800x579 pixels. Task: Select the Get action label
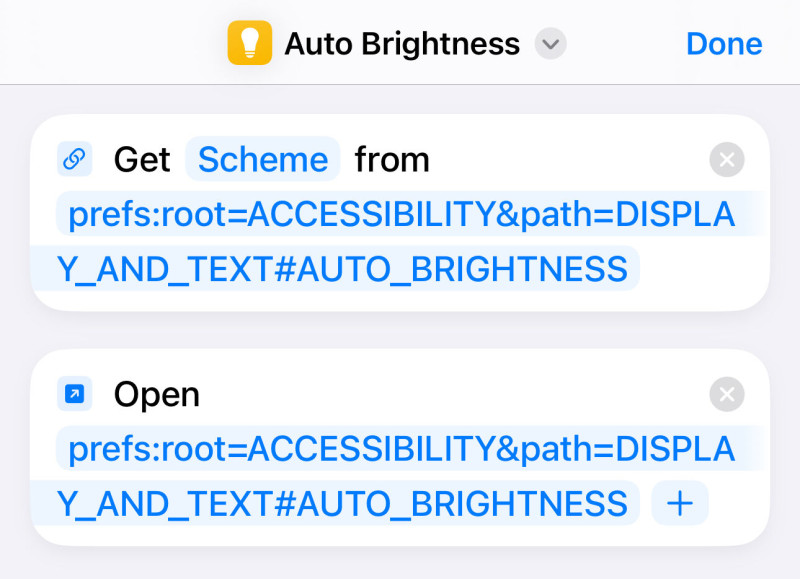tap(142, 160)
